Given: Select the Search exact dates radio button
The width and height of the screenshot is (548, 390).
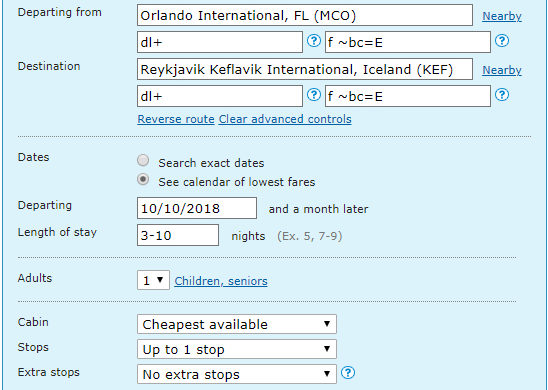Looking at the screenshot, I should click(143, 160).
